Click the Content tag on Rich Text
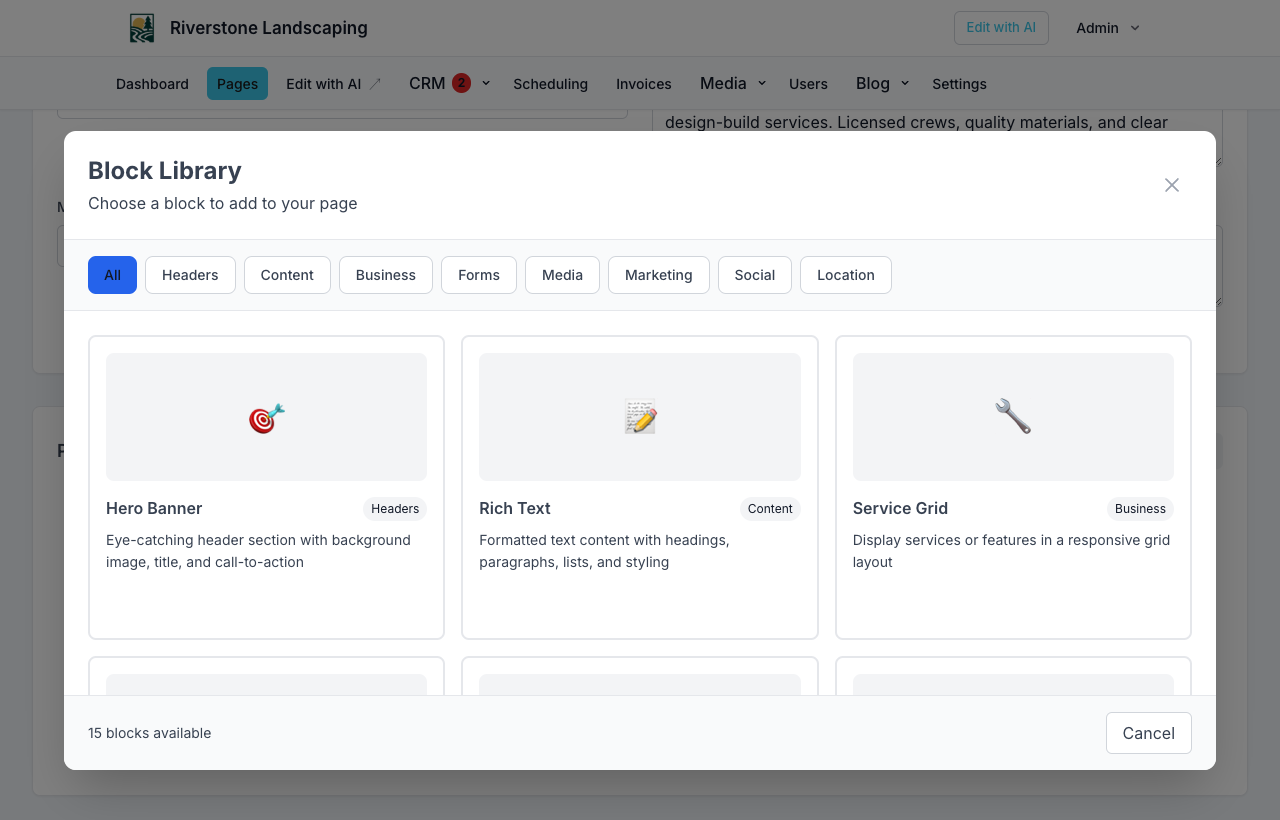The height and width of the screenshot is (820, 1280). coord(770,509)
